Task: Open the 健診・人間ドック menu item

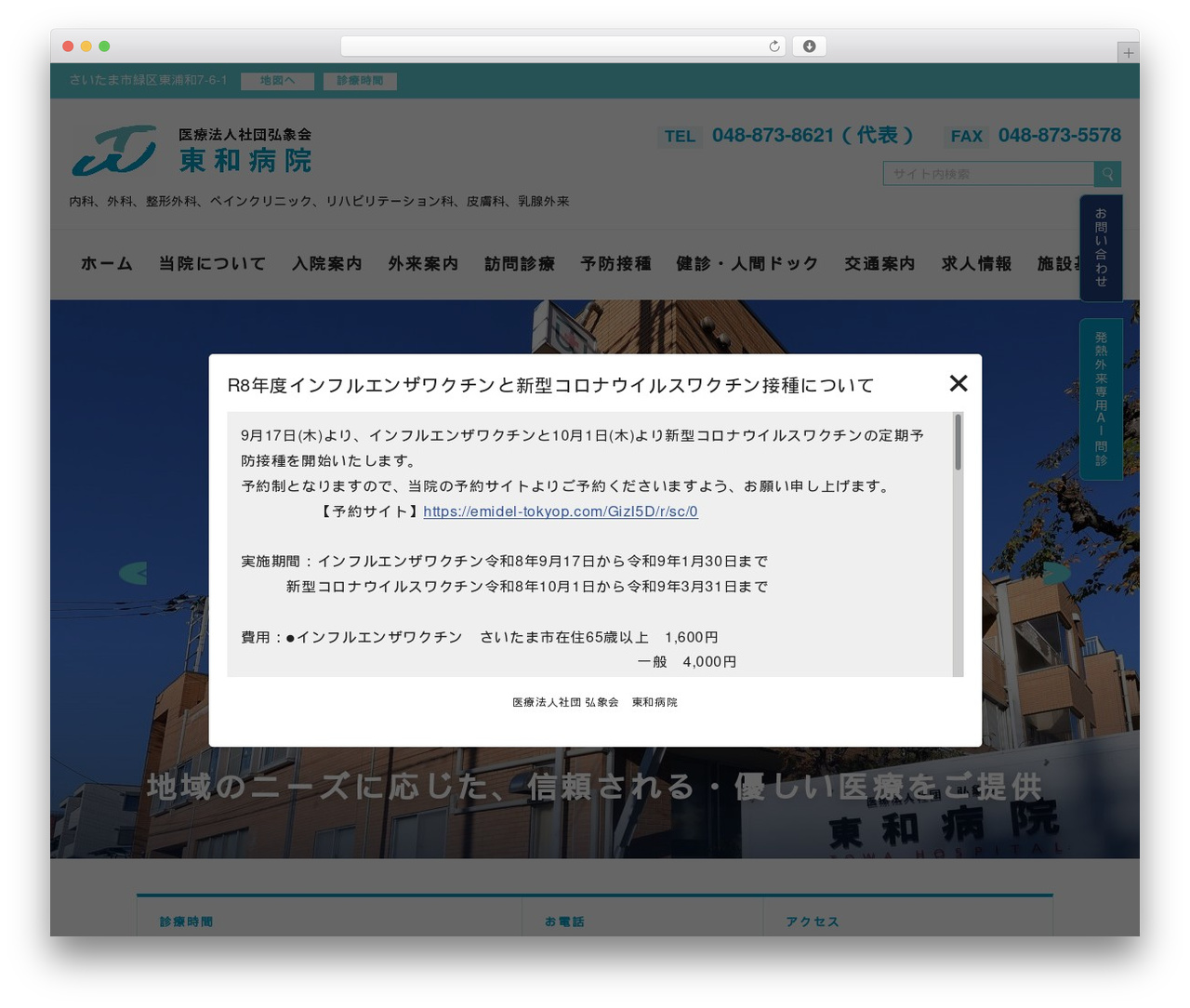Action: point(747,264)
